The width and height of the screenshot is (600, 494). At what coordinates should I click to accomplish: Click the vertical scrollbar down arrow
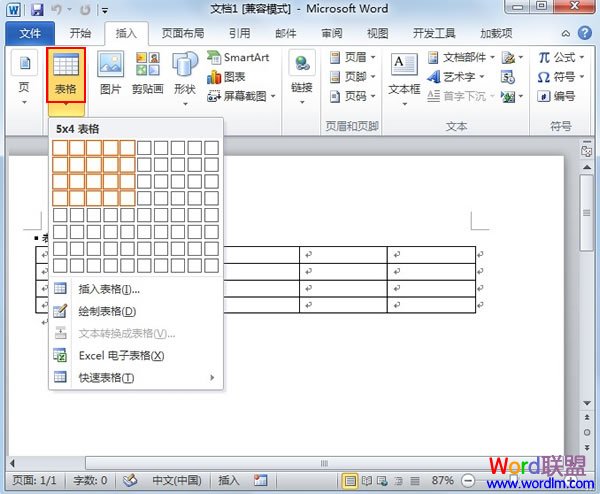[x=587, y=403]
